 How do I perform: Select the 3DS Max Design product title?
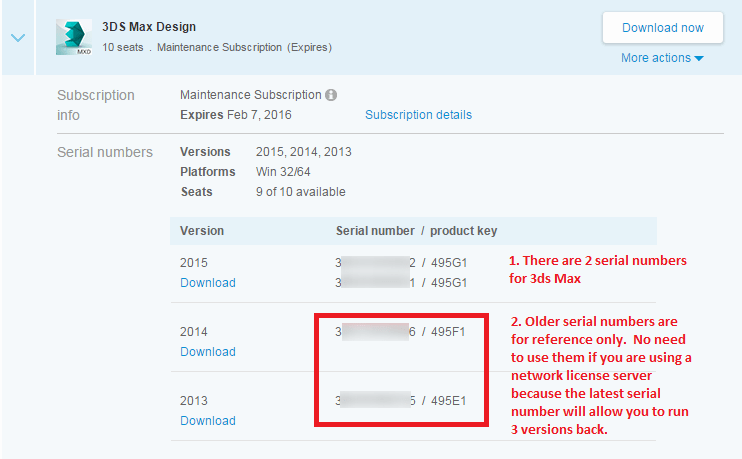click(x=149, y=27)
